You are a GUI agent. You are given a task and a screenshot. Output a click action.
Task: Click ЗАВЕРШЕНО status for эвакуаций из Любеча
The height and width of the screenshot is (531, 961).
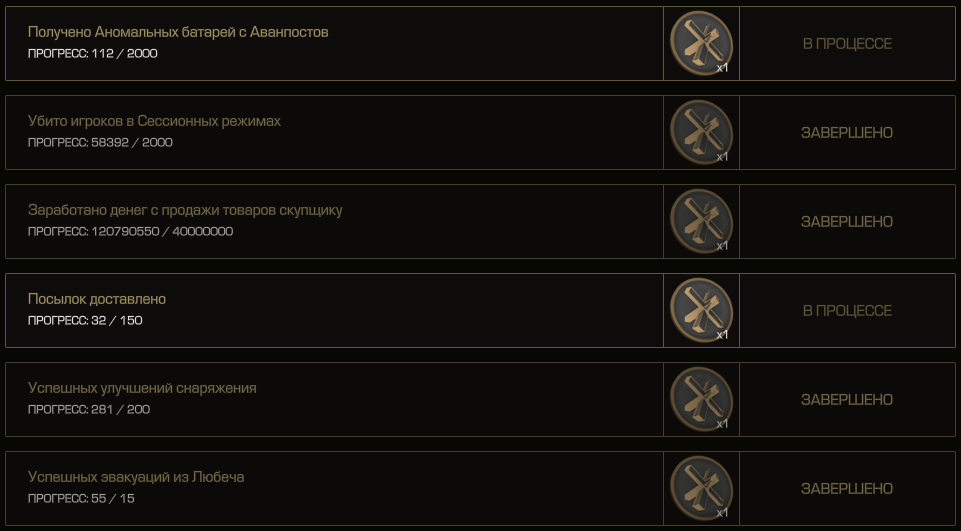click(847, 489)
